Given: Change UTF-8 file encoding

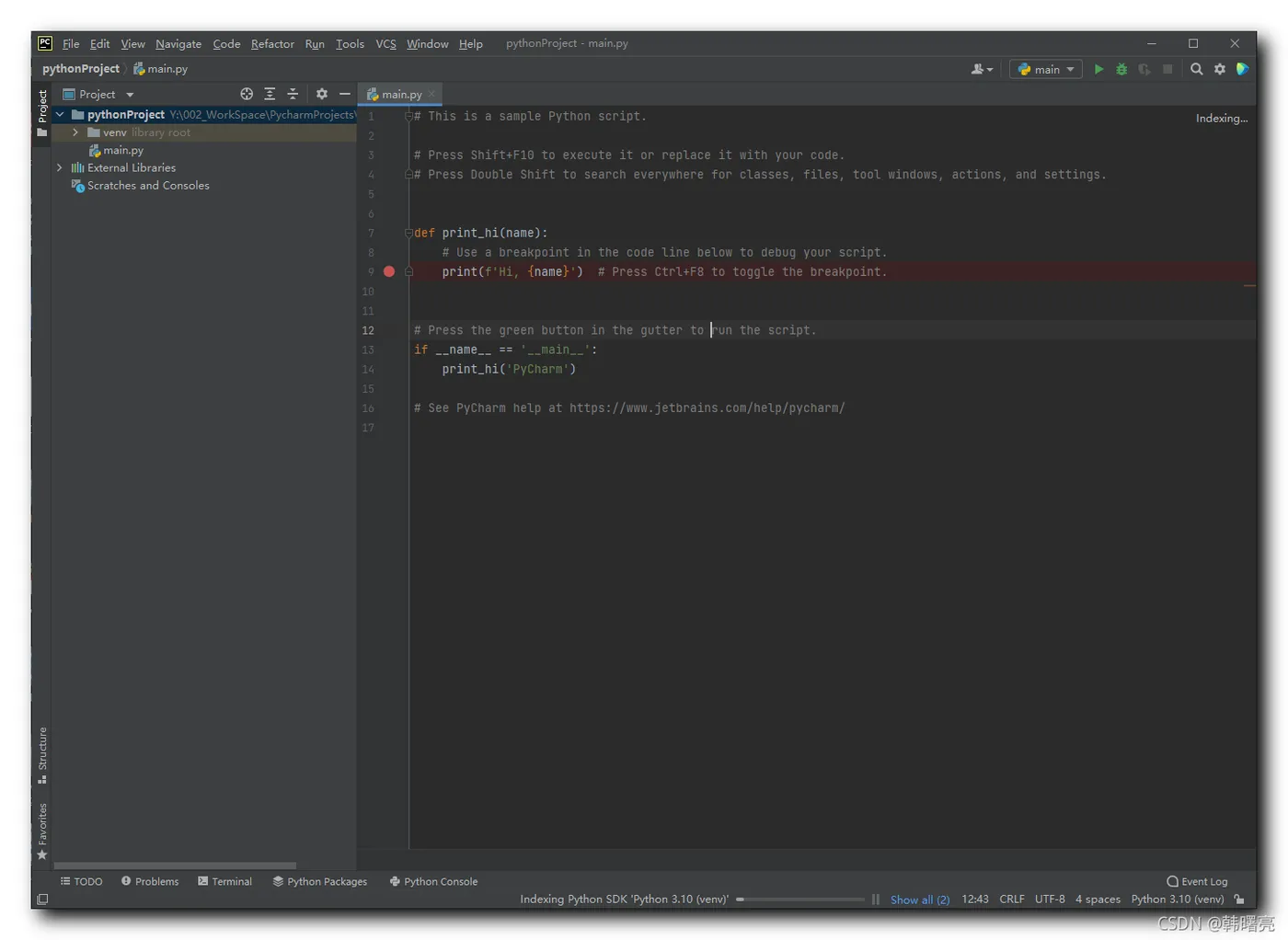Looking at the screenshot, I should 1050,900.
